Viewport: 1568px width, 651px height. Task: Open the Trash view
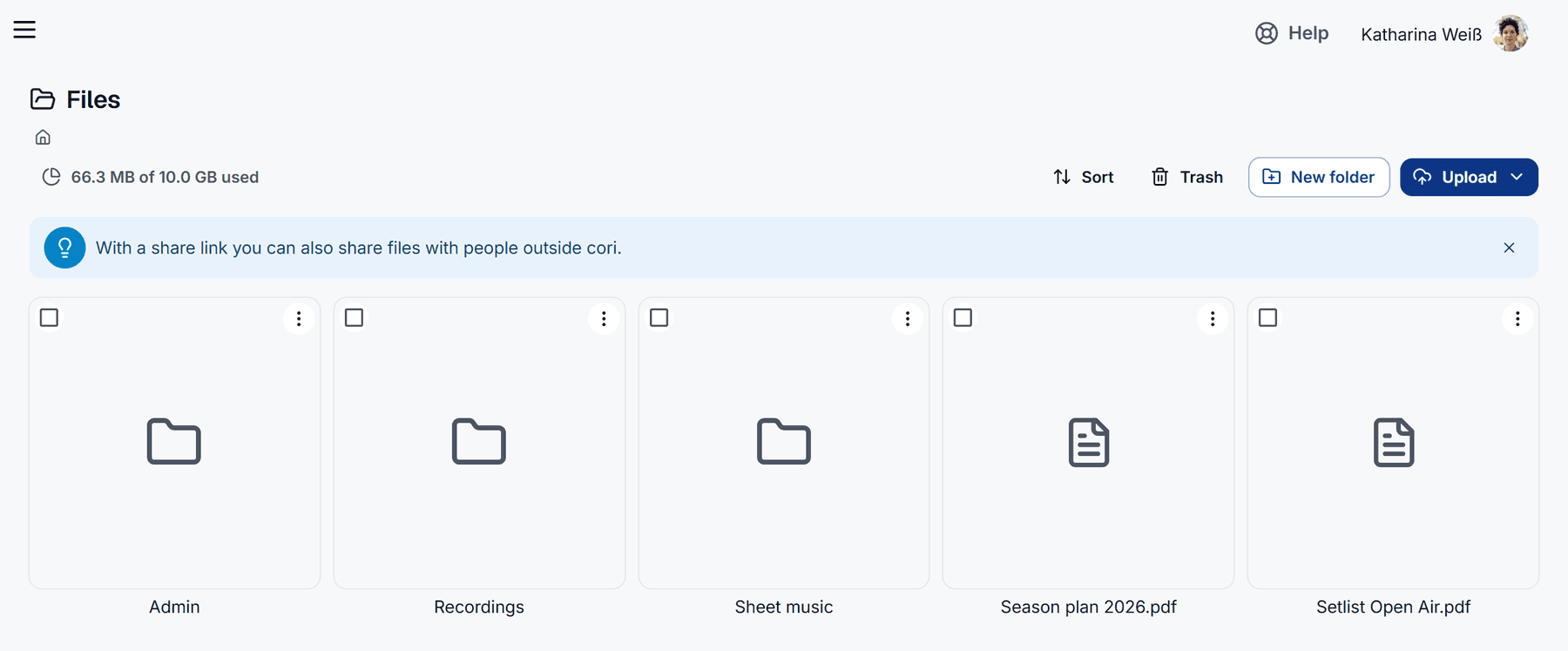tap(1186, 177)
